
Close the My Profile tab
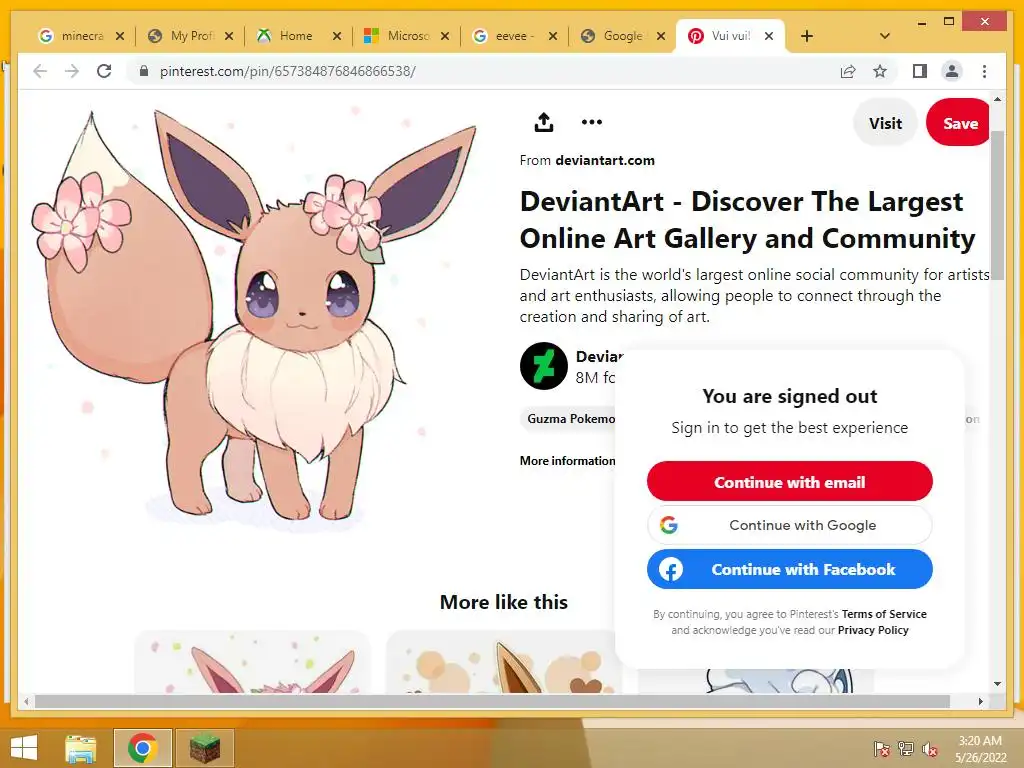tap(229, 36)
